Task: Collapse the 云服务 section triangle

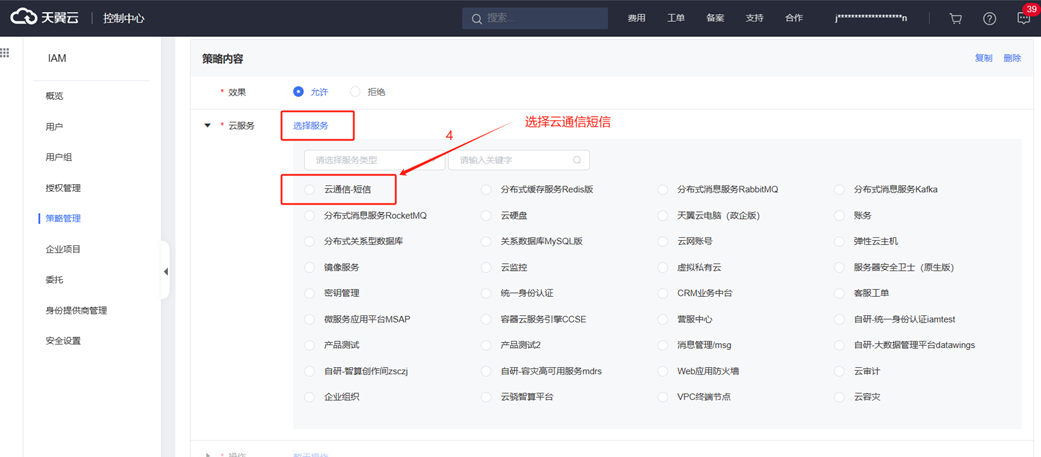Action: click(x=208, y=126)
